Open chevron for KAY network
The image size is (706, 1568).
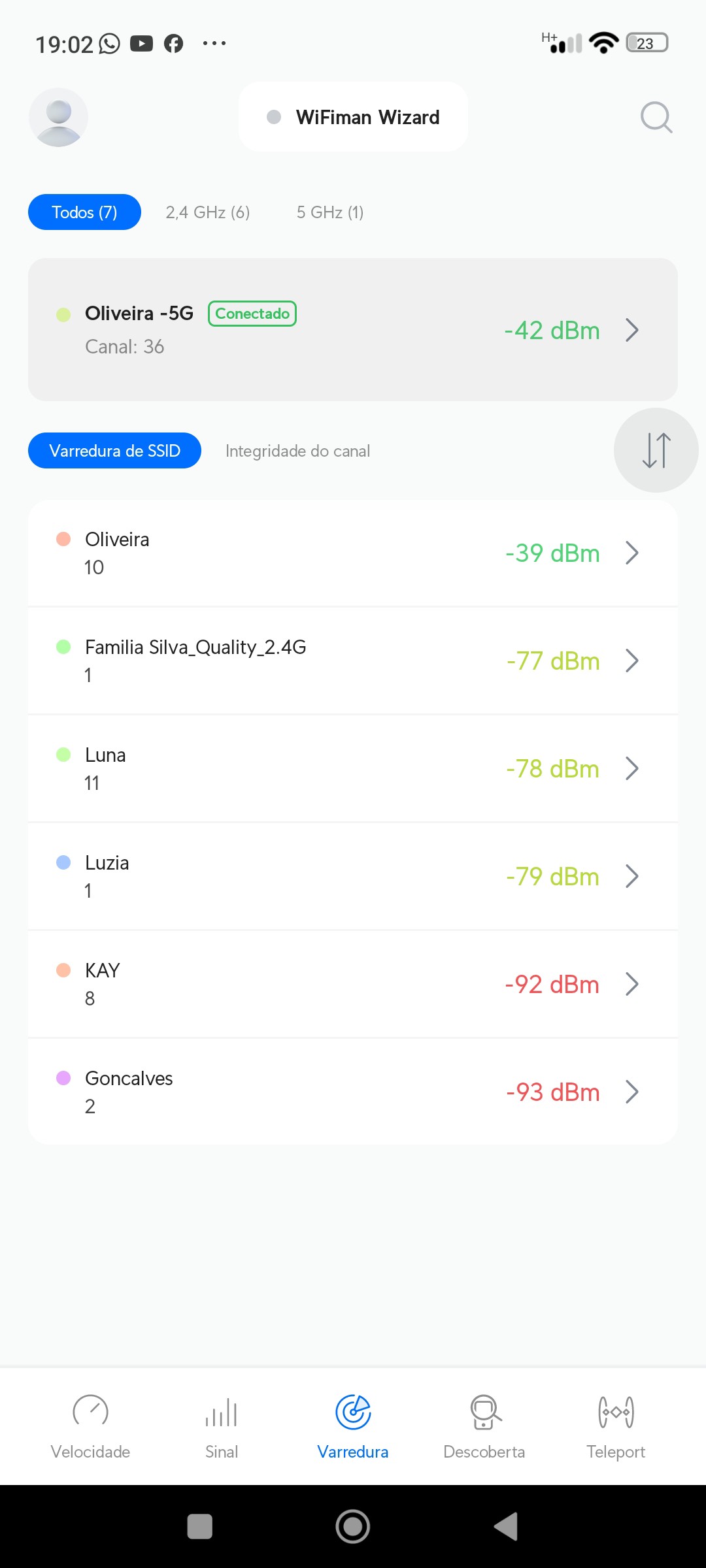tap(631, 984)
